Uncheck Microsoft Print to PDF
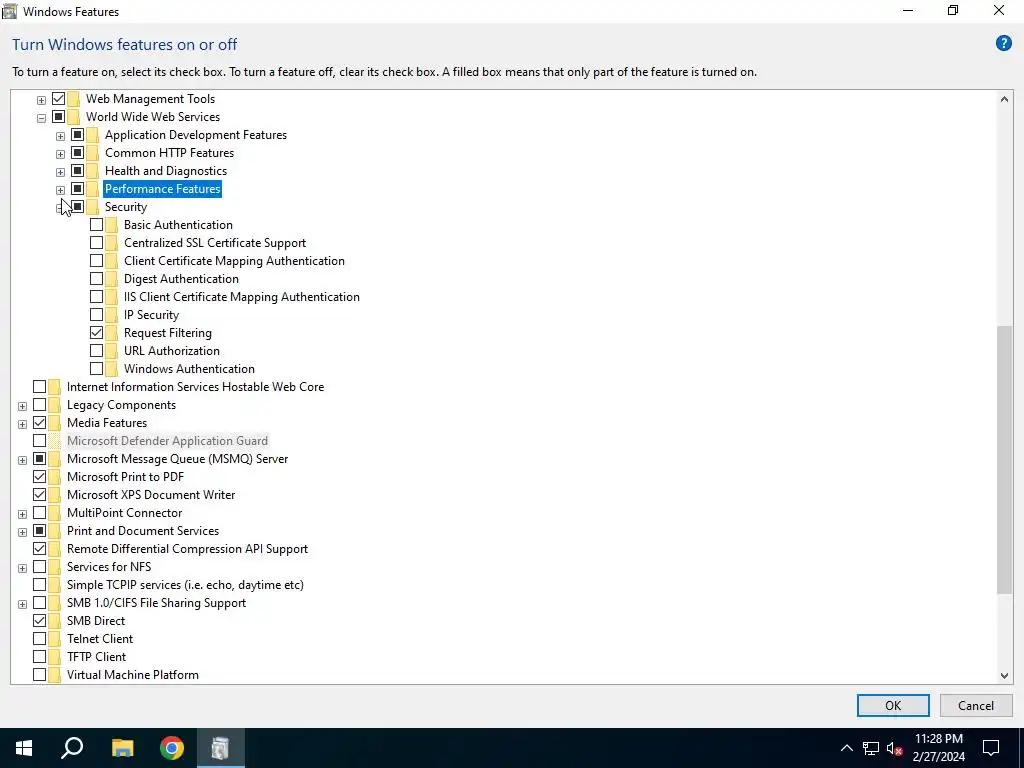This screenshot has width=1024, height=768. [39, 477]
